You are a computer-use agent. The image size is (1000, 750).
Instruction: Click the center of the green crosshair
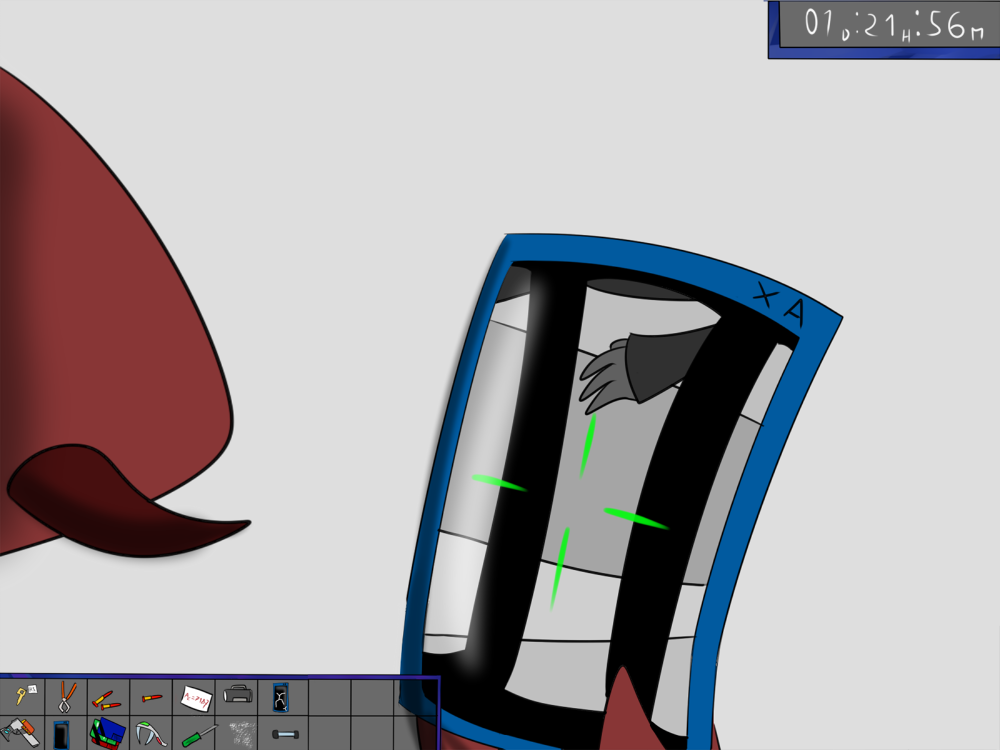click(570, 500)
